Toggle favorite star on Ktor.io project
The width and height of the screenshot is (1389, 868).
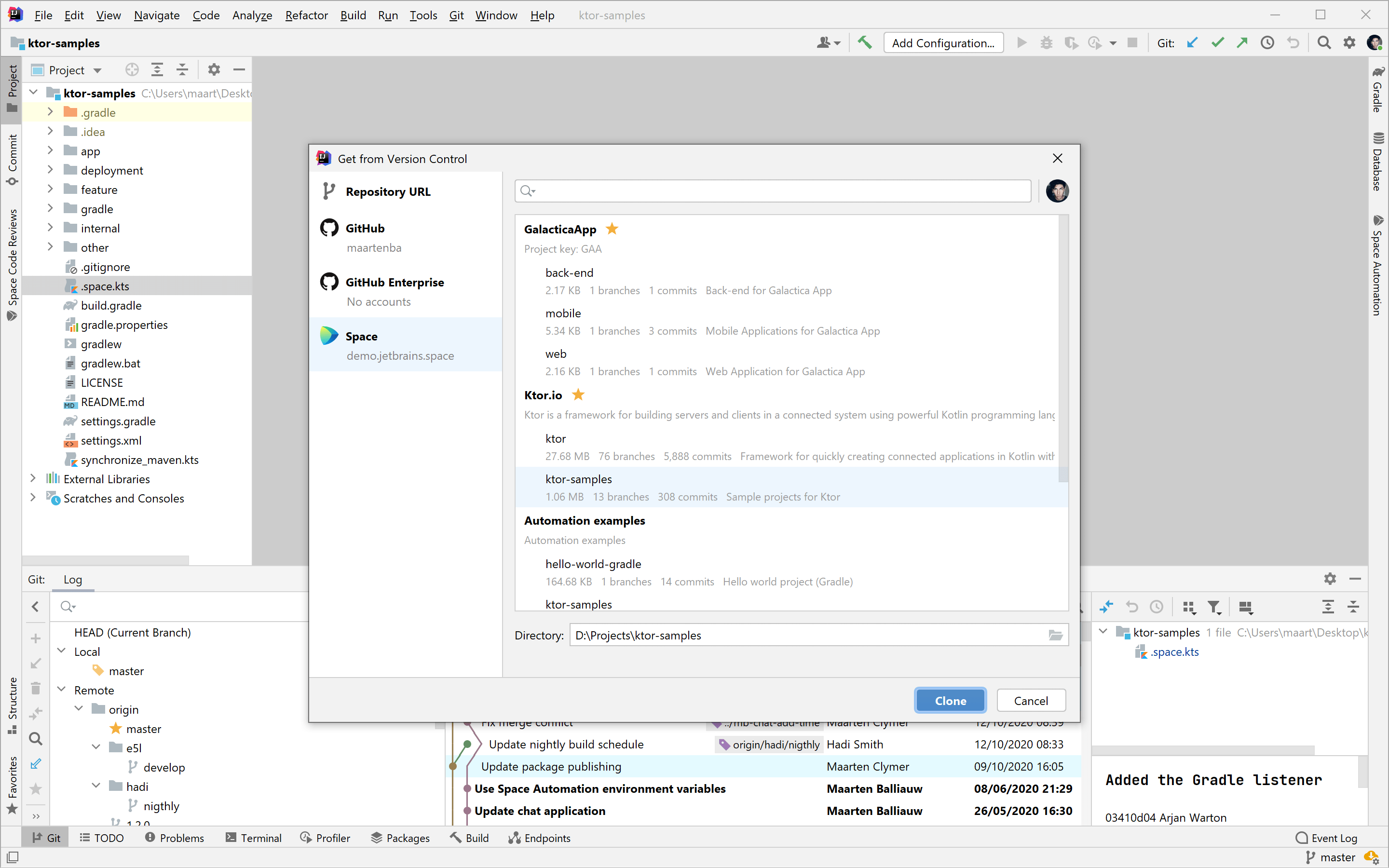(x=578, y=394)
